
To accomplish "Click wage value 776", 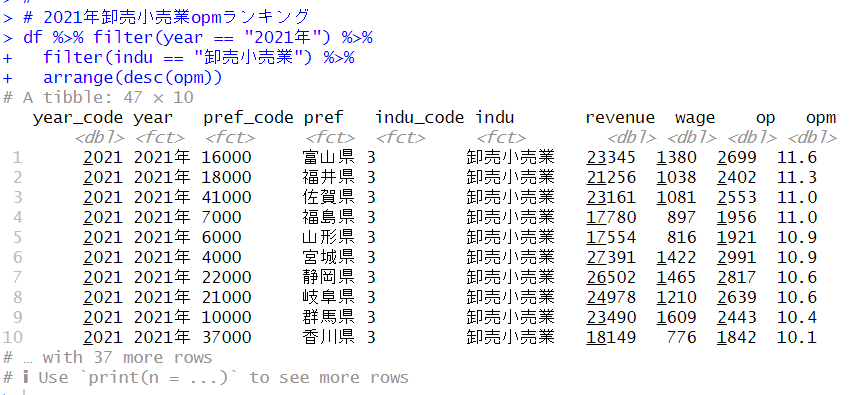I will [682, 337].
